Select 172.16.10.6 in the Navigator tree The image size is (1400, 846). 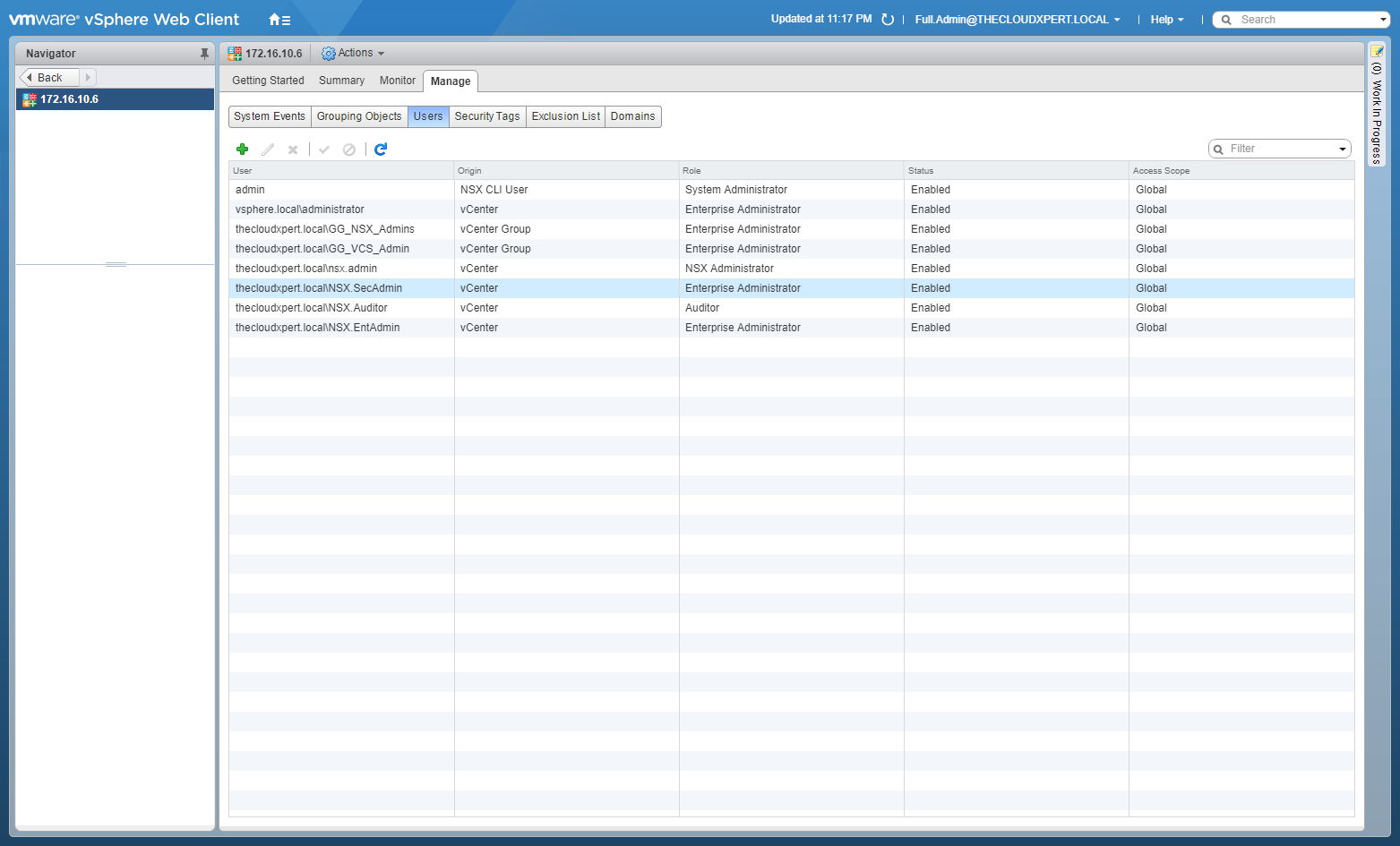pyautogui.click(x=69, y=99)
